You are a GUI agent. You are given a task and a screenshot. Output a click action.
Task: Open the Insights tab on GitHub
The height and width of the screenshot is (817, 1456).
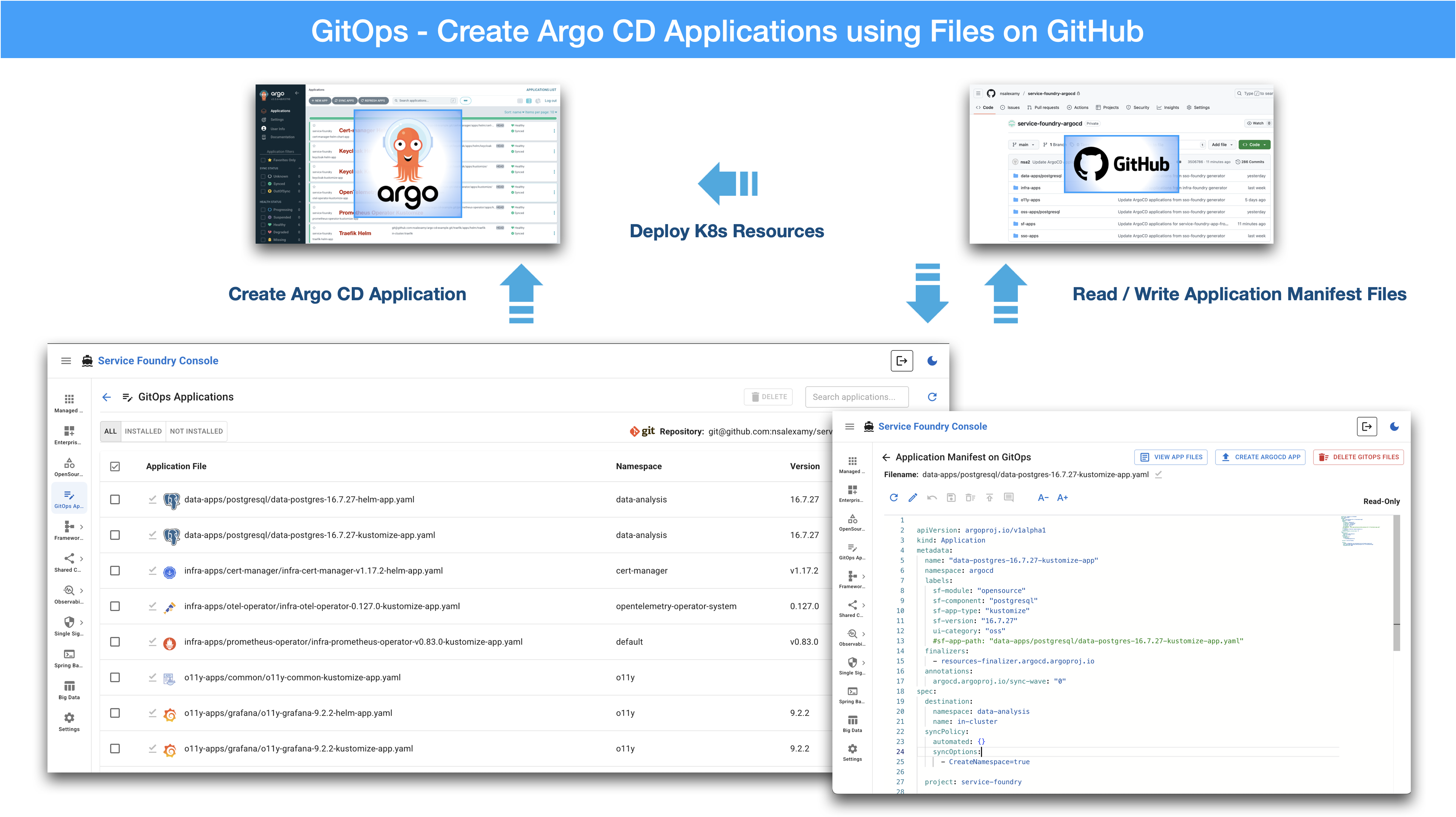click(x=1168, y=107)
